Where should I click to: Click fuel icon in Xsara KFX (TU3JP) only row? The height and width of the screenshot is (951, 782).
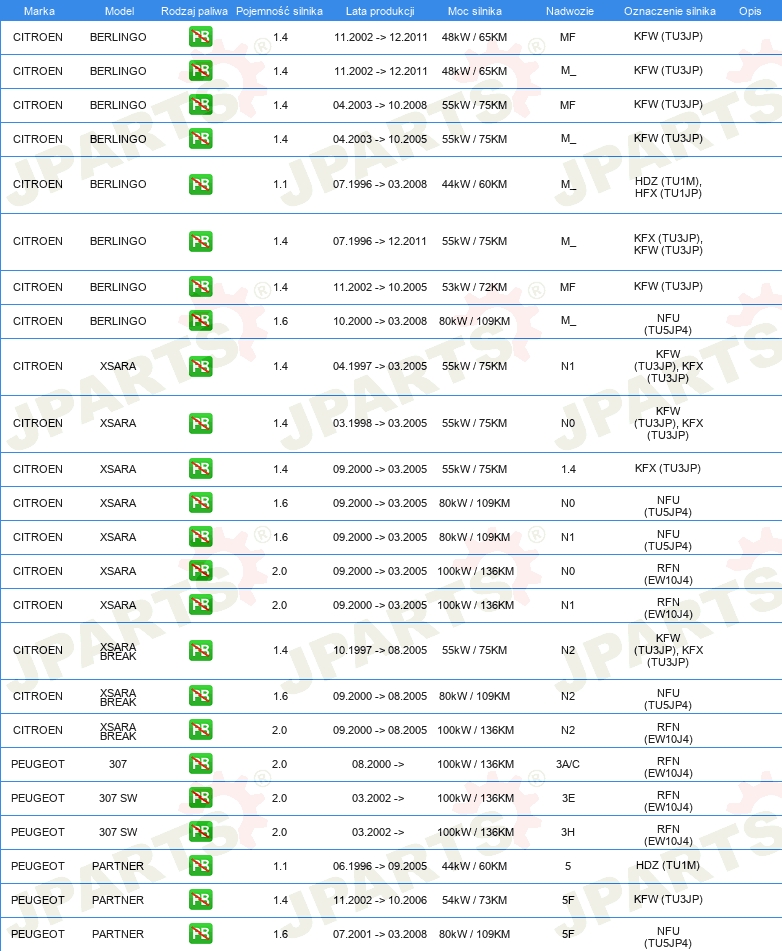(x=201, y=469)
